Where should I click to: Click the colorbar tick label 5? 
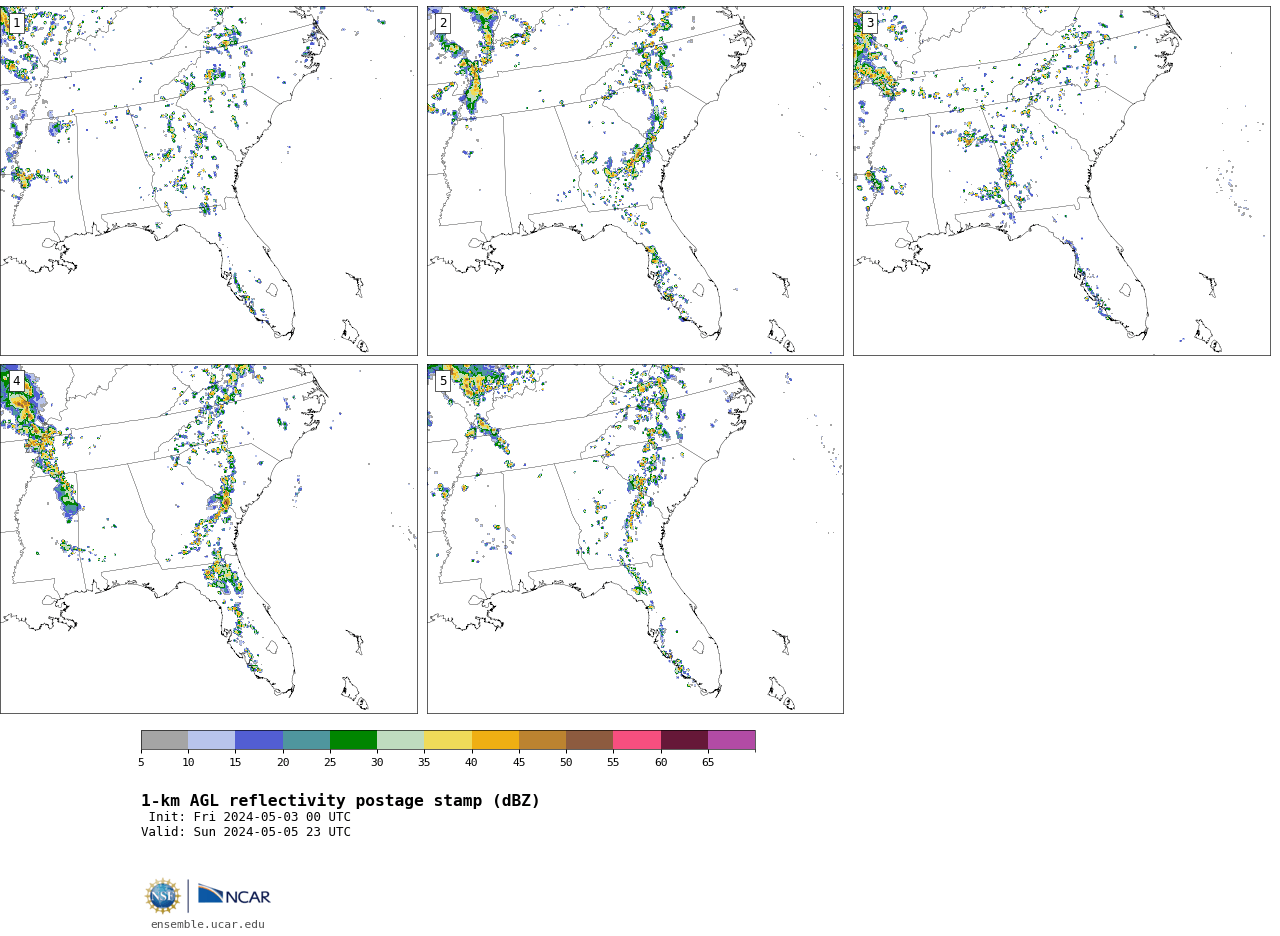coord(141,763)
